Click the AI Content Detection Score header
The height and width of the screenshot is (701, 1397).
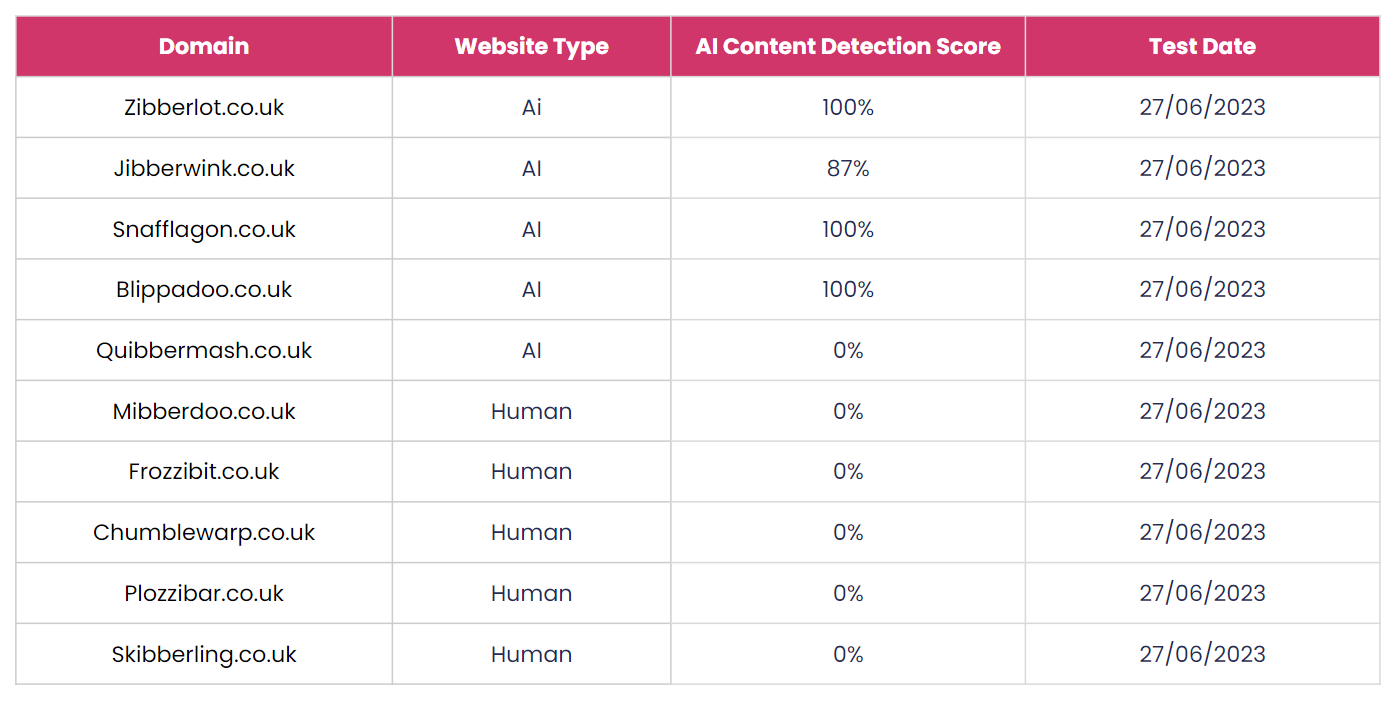coord(848,46)
